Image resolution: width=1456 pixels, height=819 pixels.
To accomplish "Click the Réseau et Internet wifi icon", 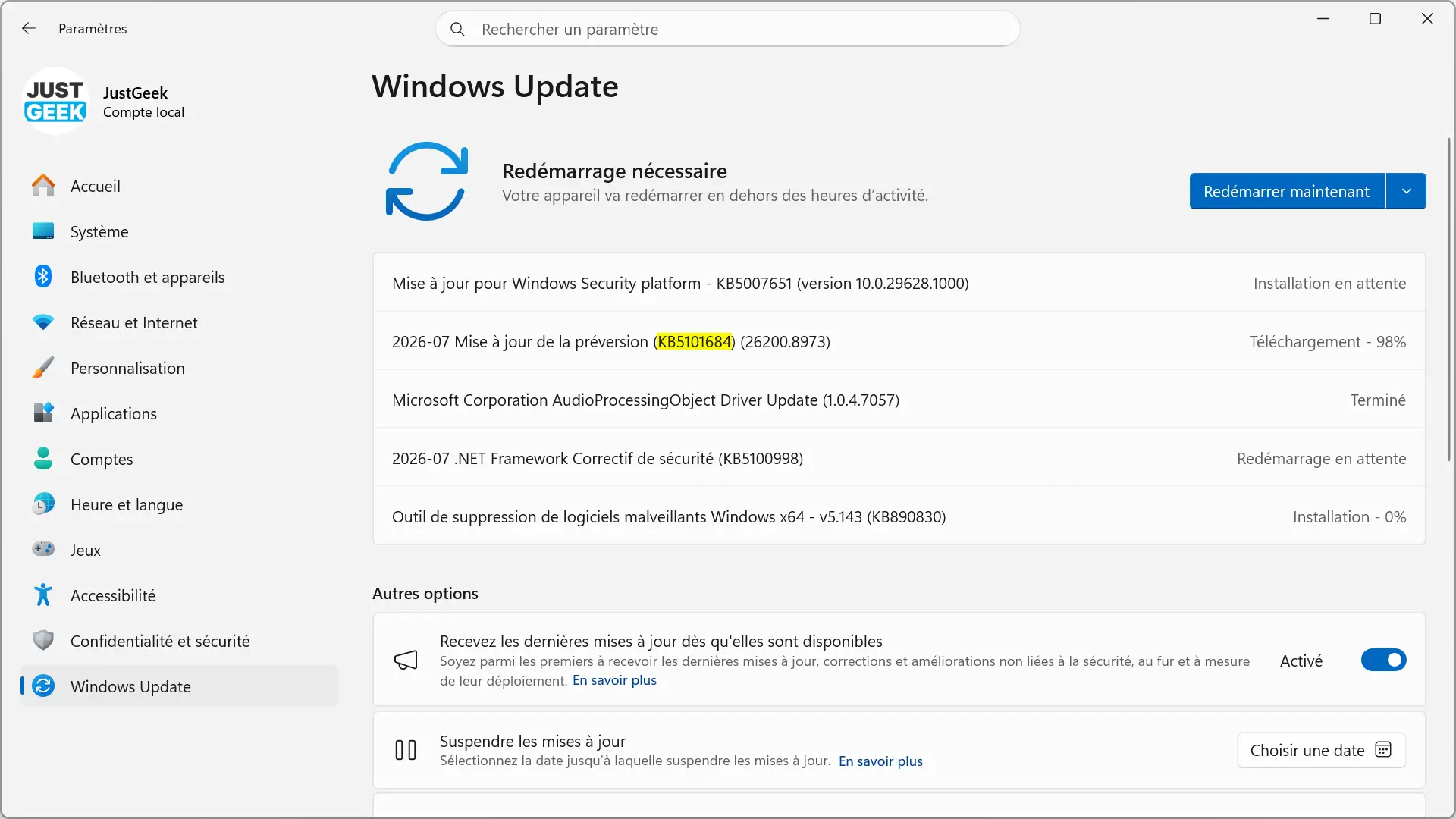I will click(43, 322).
